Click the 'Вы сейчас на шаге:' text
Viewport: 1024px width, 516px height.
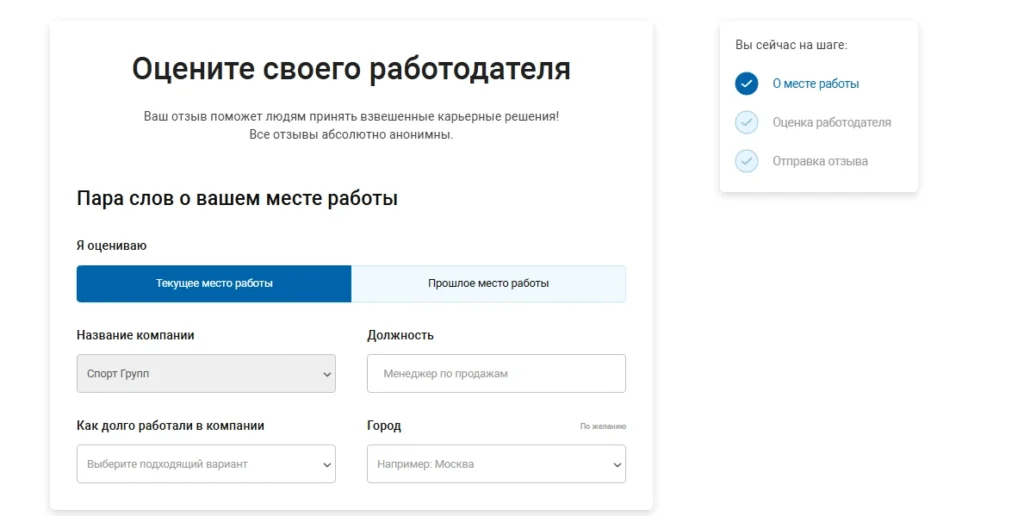[x=791, y=45]
